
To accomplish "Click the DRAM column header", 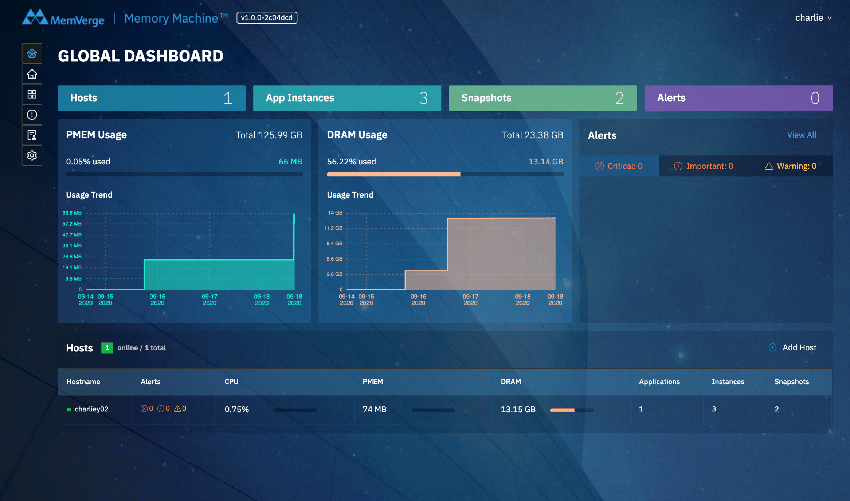I will [511, 382].
